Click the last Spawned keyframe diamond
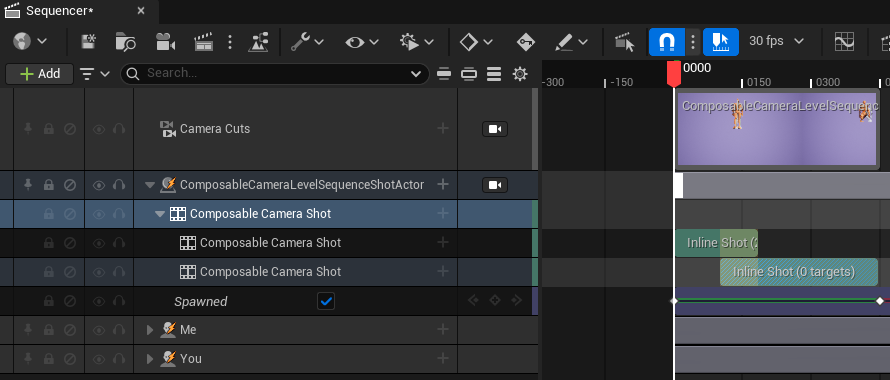890x380 pixels. tap(880, 301)
